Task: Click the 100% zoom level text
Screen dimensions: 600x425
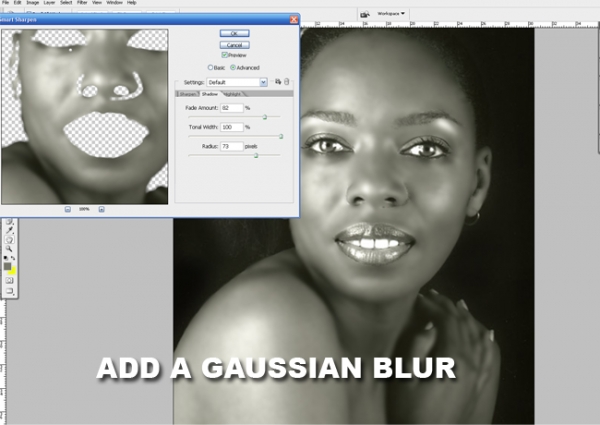Action: tap(84, 209)
